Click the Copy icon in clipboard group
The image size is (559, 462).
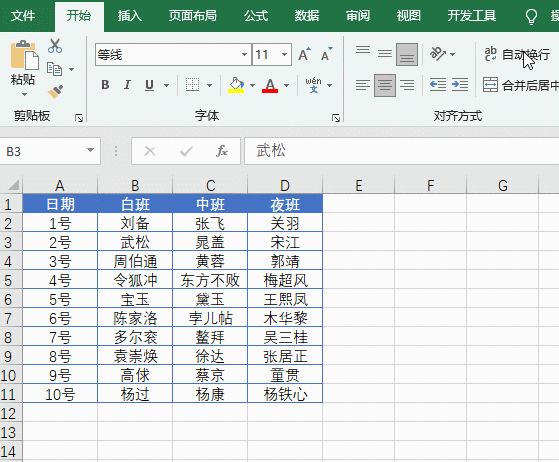(x=55, y=69)
